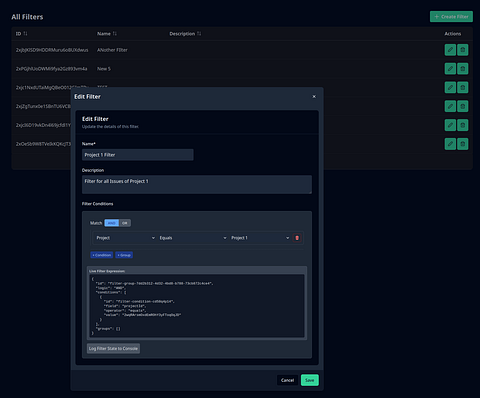Edit the ANother FIlter row

[x=450, y=50]
